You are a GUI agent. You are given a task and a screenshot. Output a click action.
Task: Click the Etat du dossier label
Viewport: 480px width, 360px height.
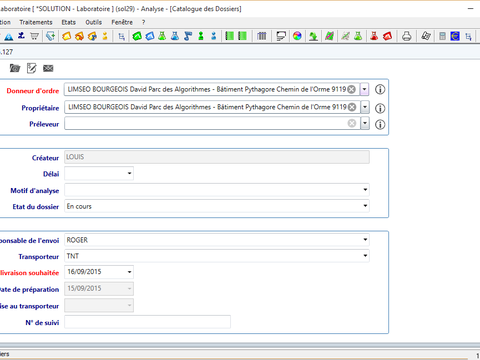click(36, 207)
